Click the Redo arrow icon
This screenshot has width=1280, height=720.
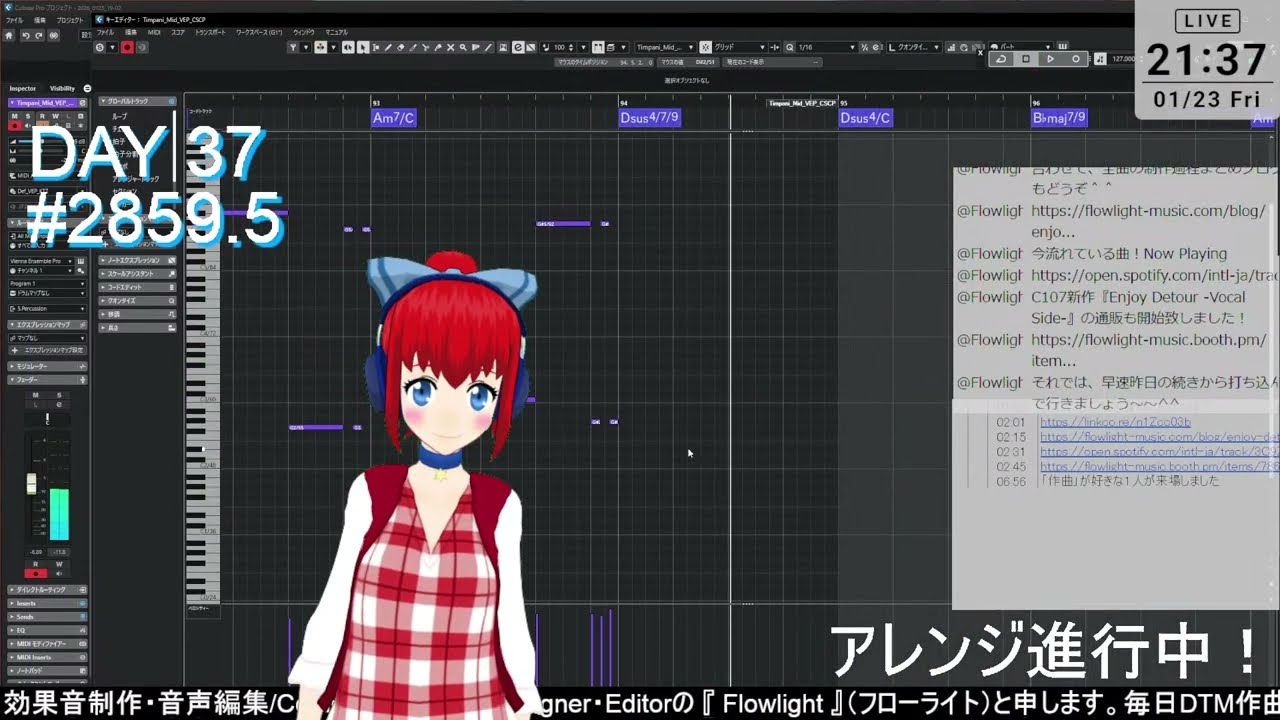click(38, 35)
